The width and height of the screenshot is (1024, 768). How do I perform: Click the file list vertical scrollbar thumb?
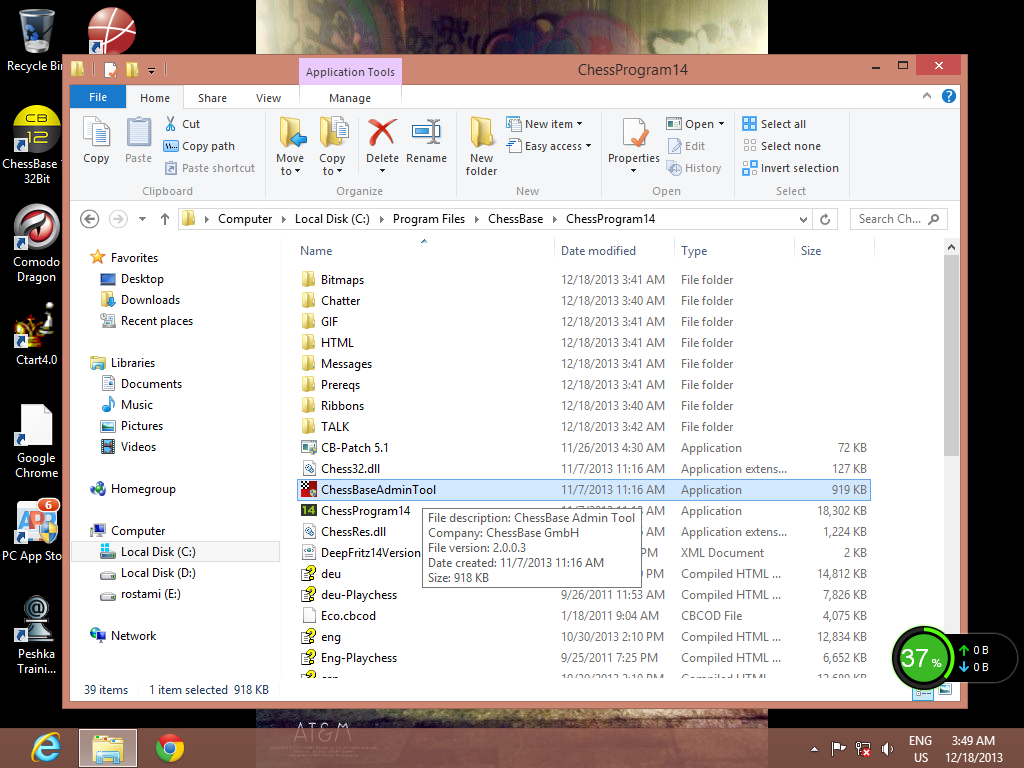(x=951, y=356)
